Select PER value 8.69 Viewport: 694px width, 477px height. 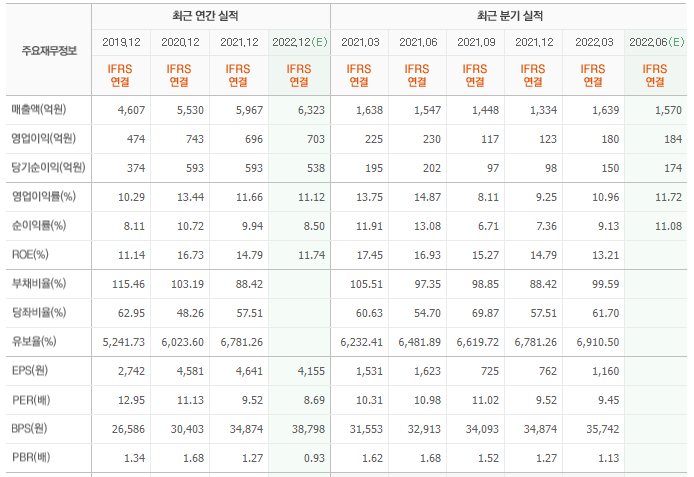pos(314,400)
